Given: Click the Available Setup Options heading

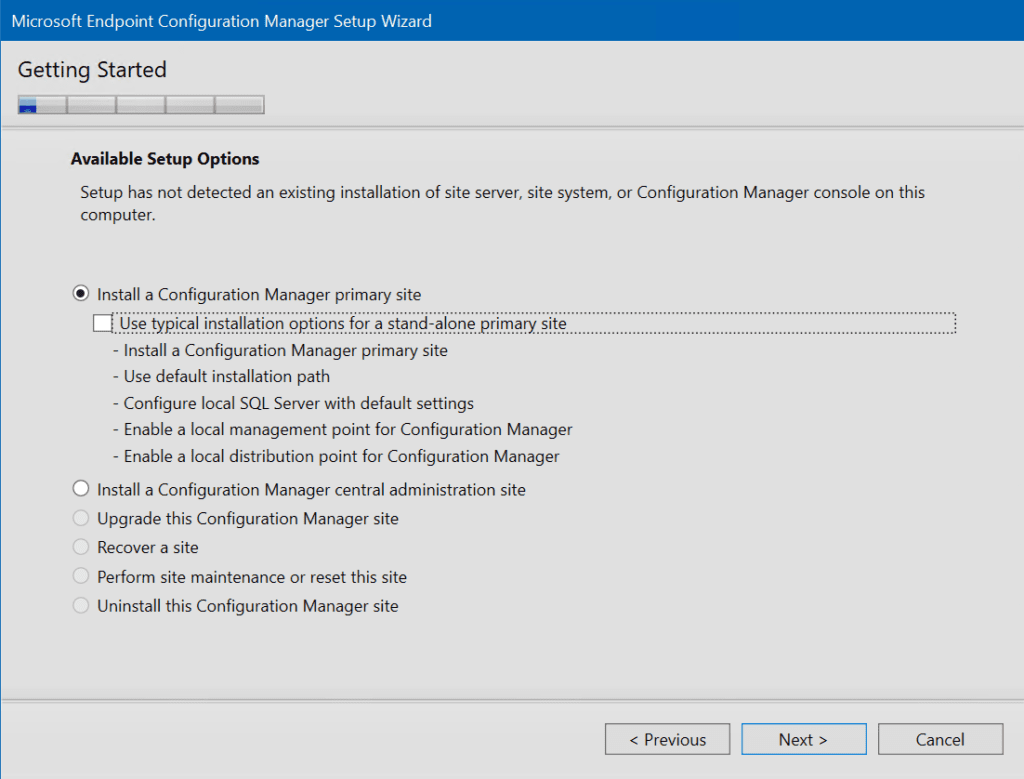Looking at the screenshot, I should point(165,159).
